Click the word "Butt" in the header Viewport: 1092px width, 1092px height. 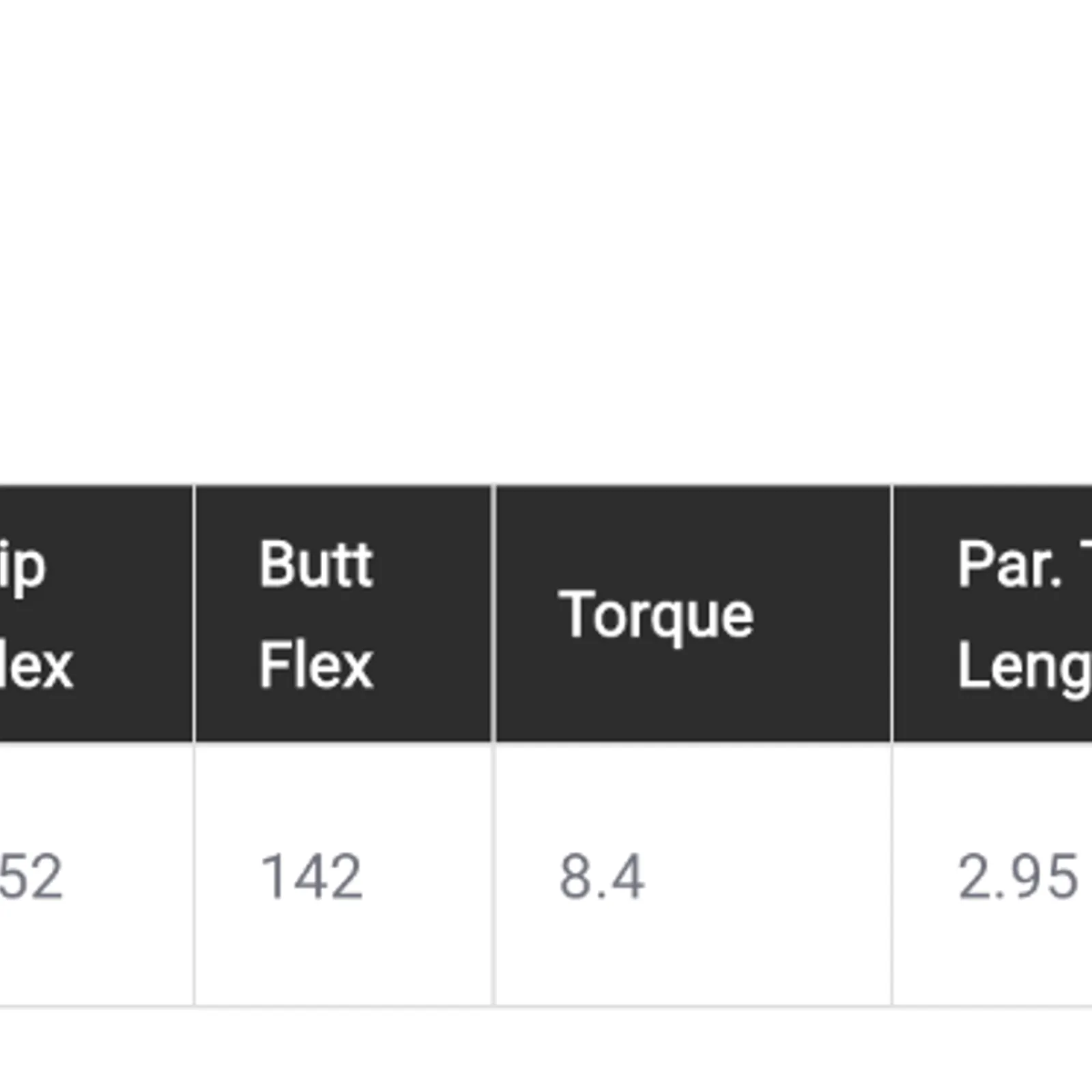tap(315, 564)
